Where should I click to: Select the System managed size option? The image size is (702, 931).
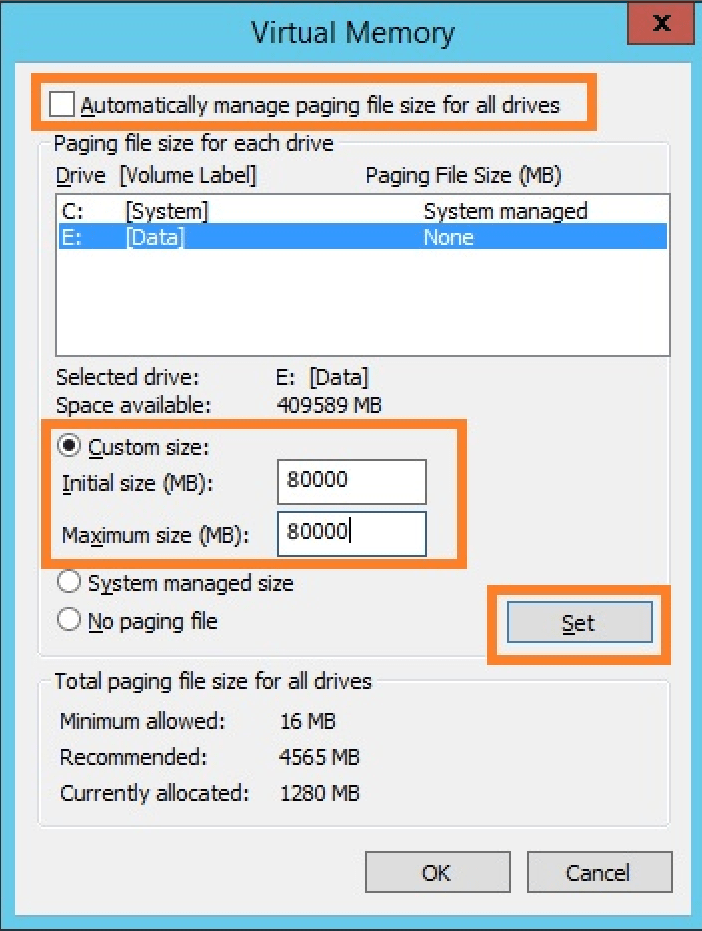coord(70,582)
